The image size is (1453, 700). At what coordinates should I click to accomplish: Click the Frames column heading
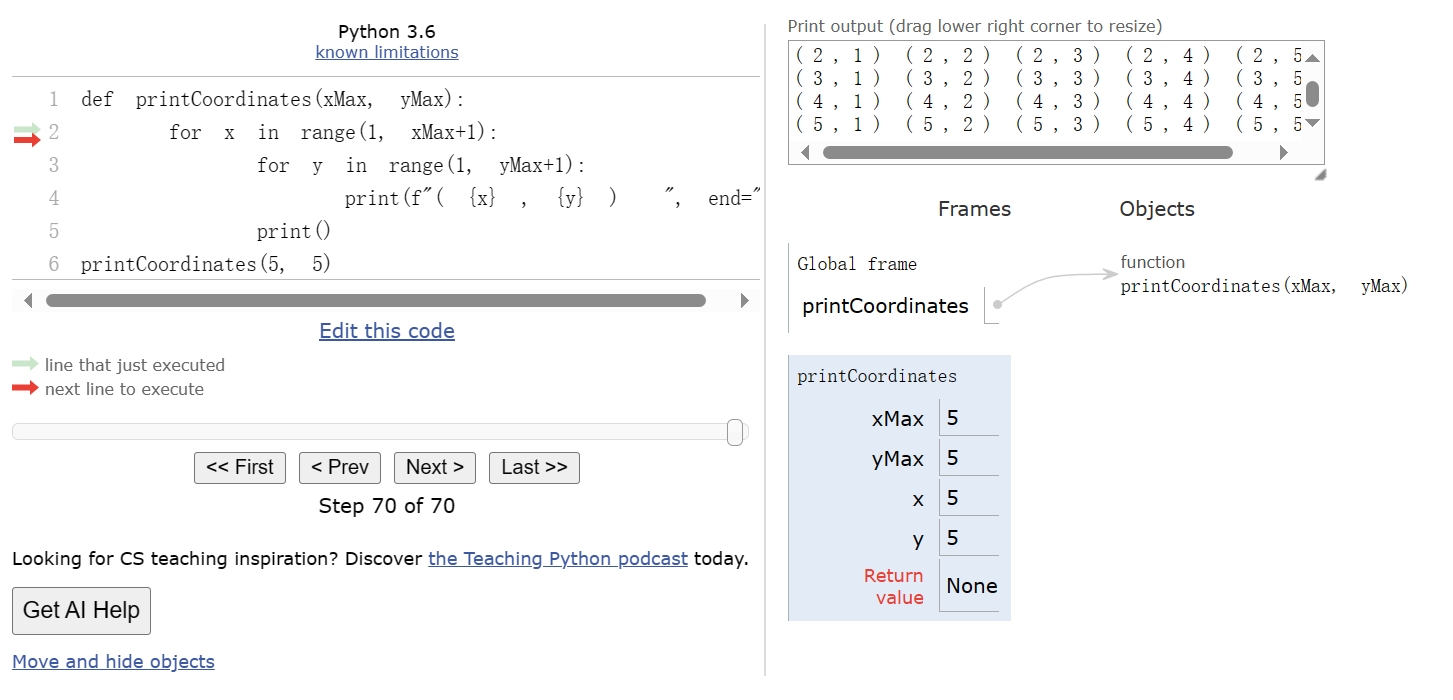click(x=974, y=209)
